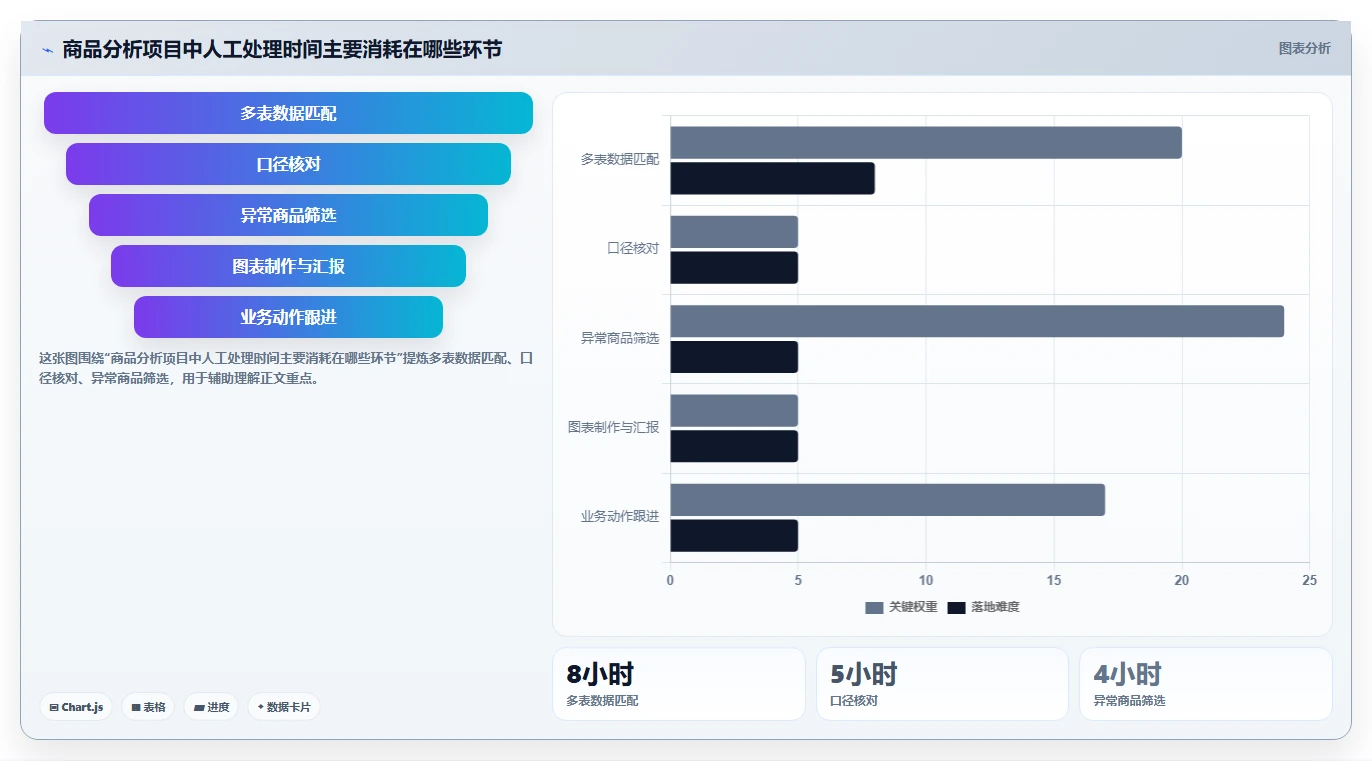This screenshot has height=761, width=1372.
Task: Select the 多表数据匹配 funnel stage
Action: click(x=288, y=113)
